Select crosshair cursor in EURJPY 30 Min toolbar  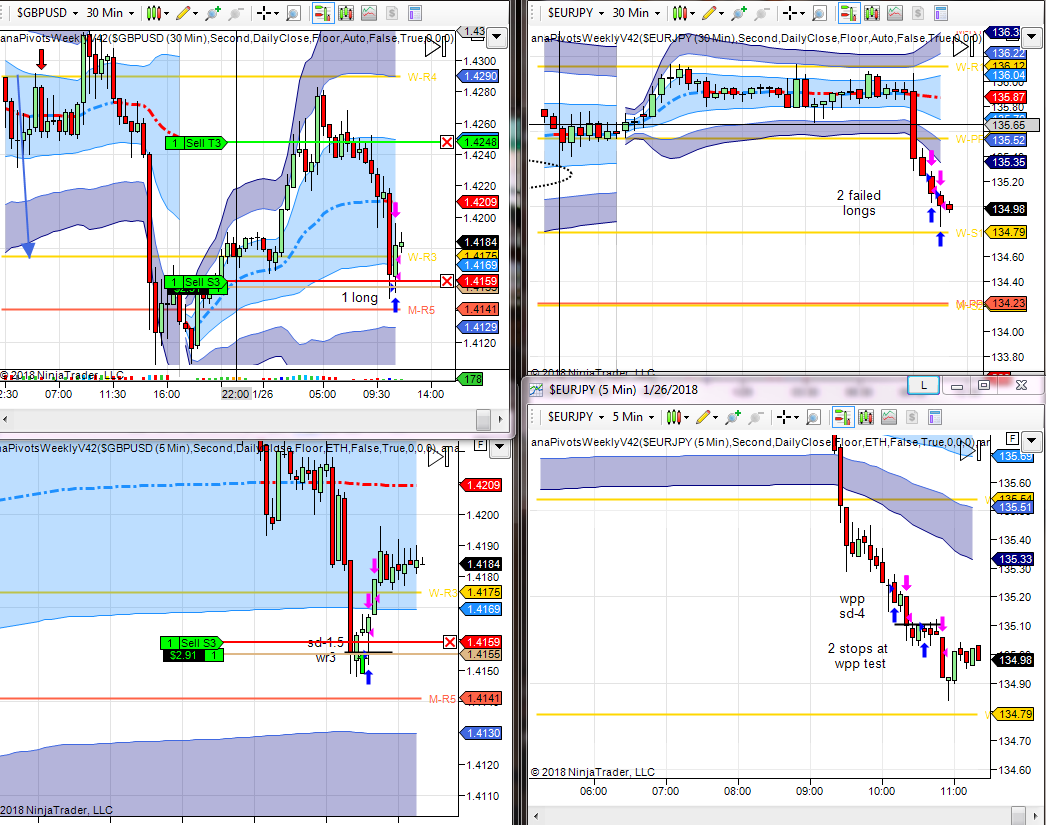791,13
